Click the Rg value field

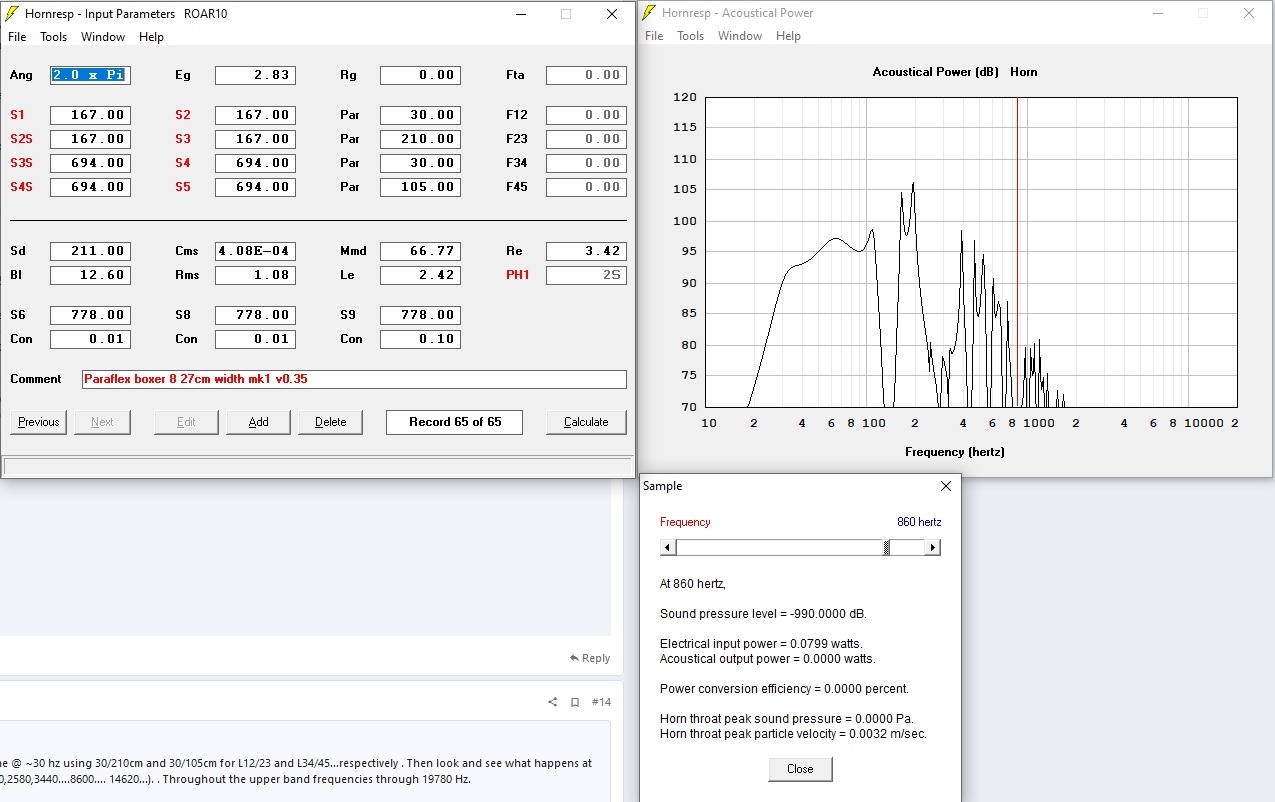point(420,75)
